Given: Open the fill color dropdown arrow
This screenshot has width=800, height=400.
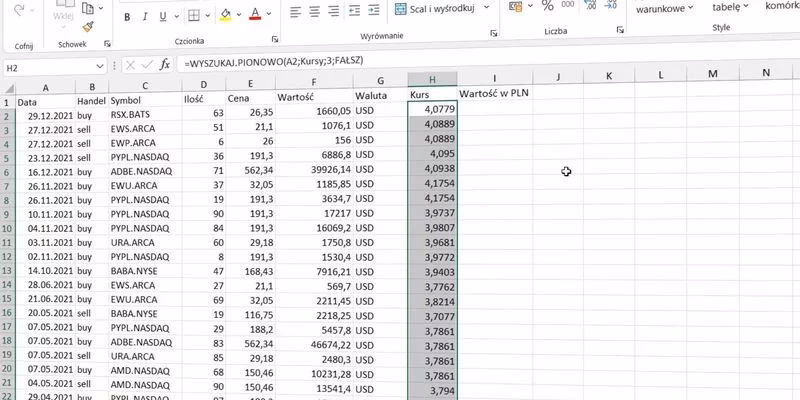Looking at the screenshot, I should tap(239, 15).
